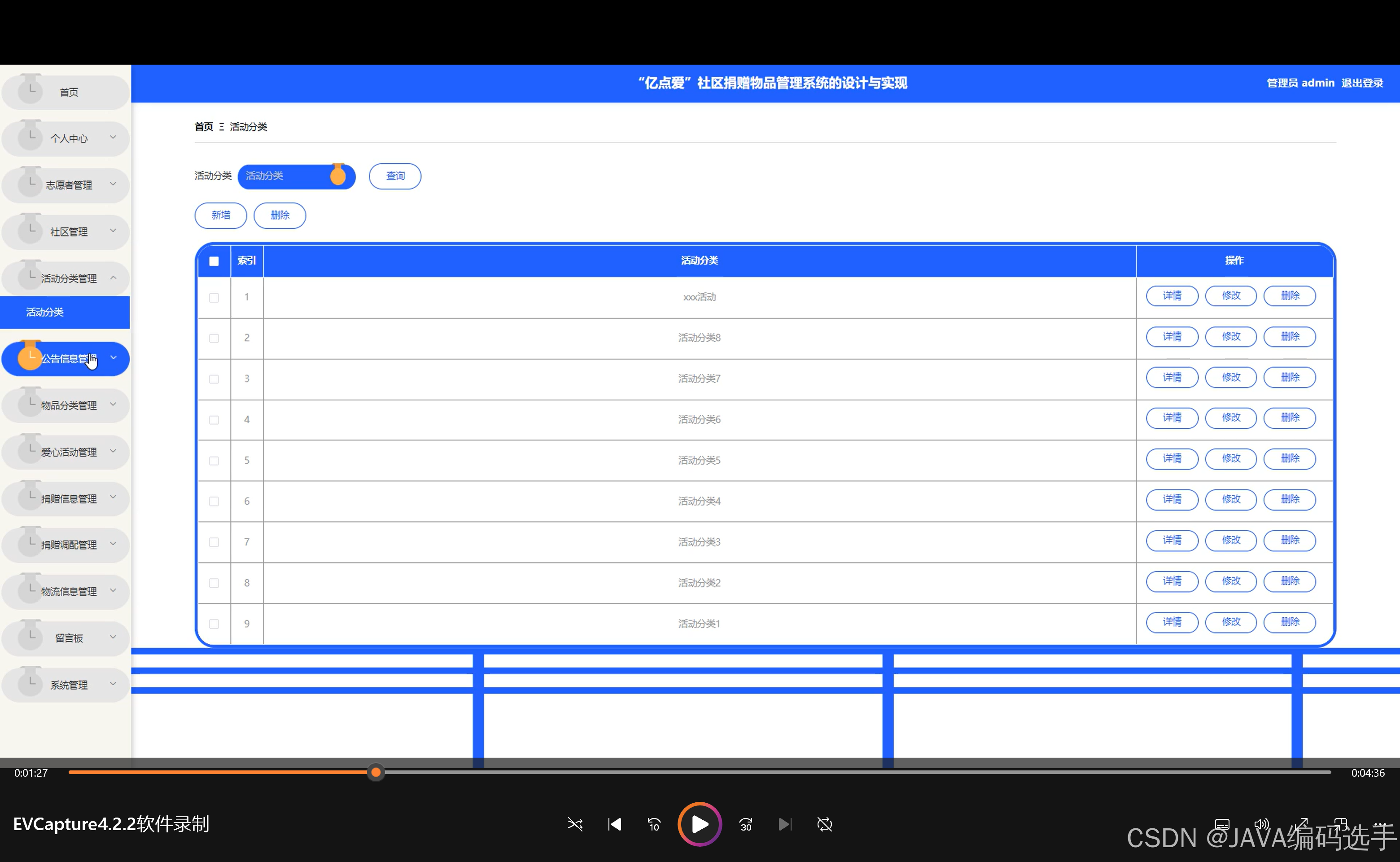Skip to the next video
1400x862 pixels.
pos(785,824)
